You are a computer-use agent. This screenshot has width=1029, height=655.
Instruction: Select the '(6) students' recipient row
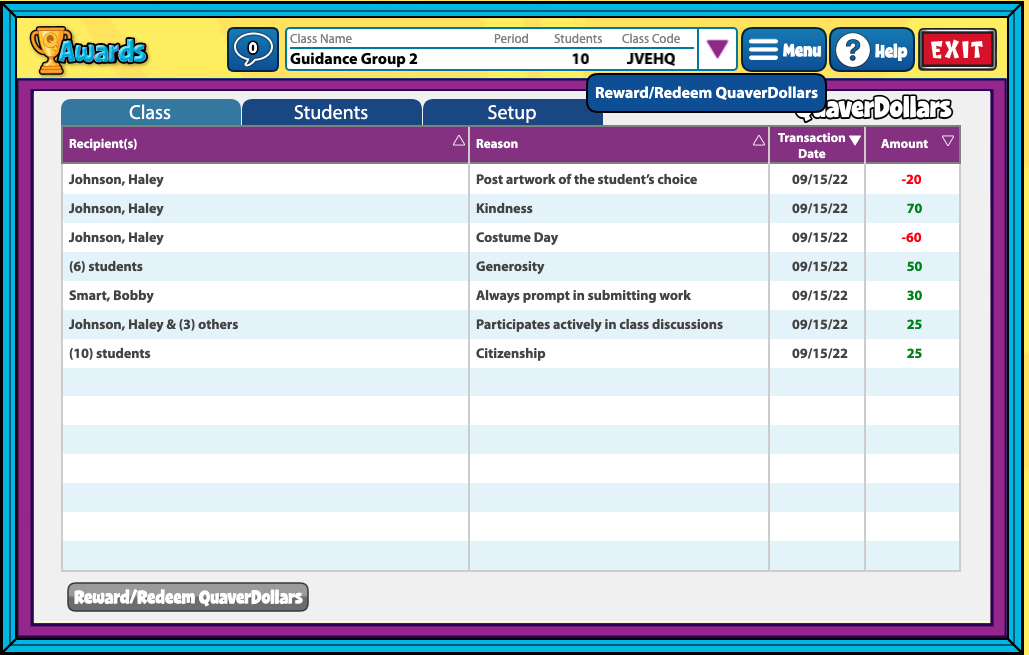coord(511,266)
